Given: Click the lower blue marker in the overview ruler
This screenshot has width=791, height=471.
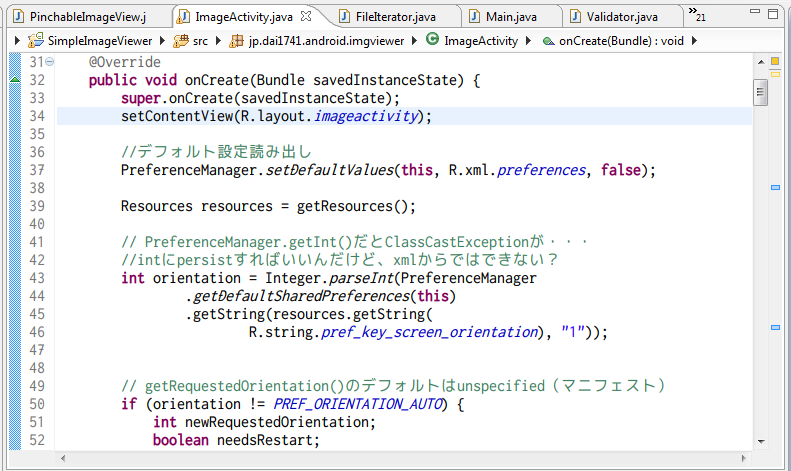Looking at the screenshot, I should [x=775, y=328].
